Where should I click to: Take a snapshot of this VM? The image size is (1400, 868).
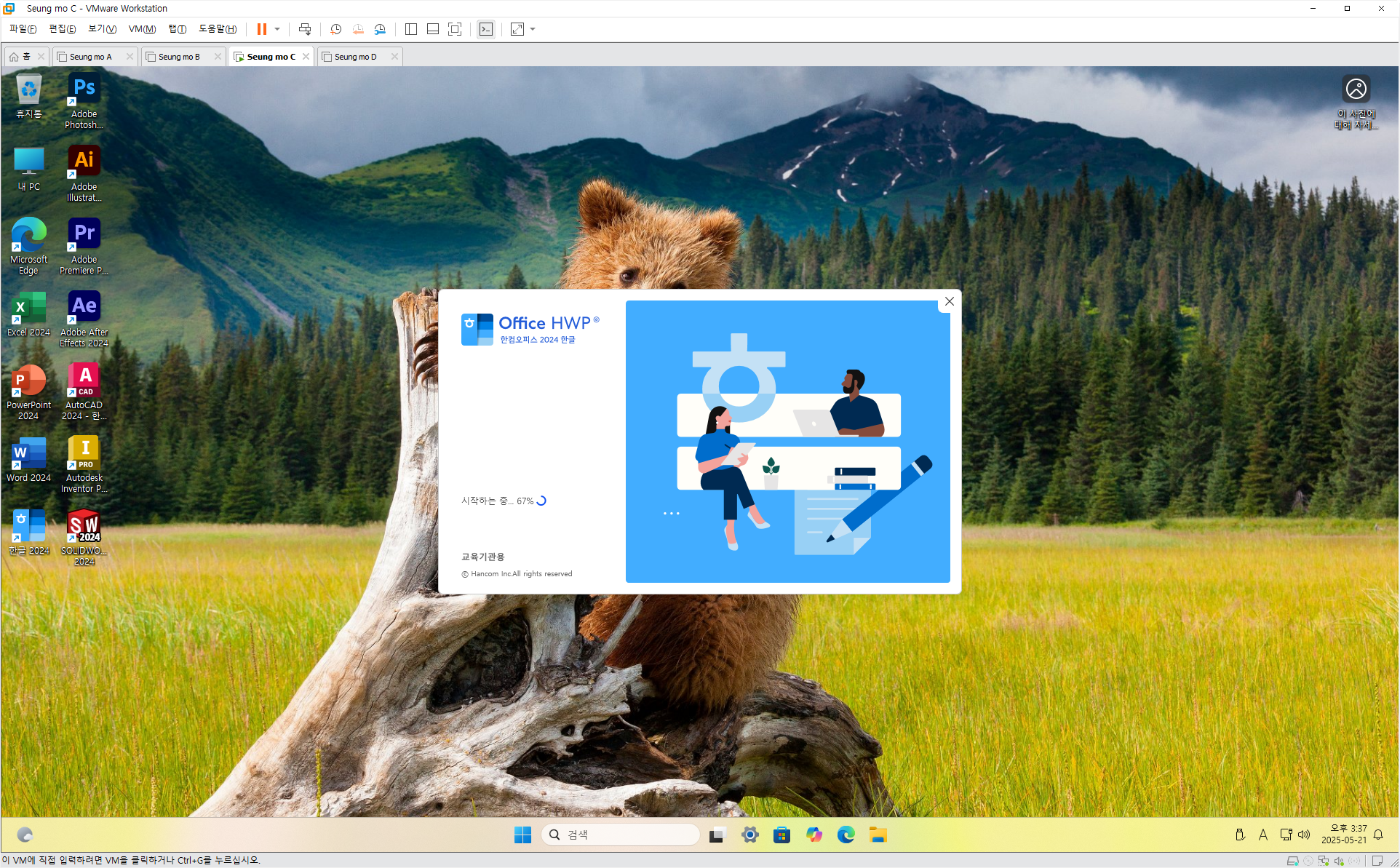335,29
